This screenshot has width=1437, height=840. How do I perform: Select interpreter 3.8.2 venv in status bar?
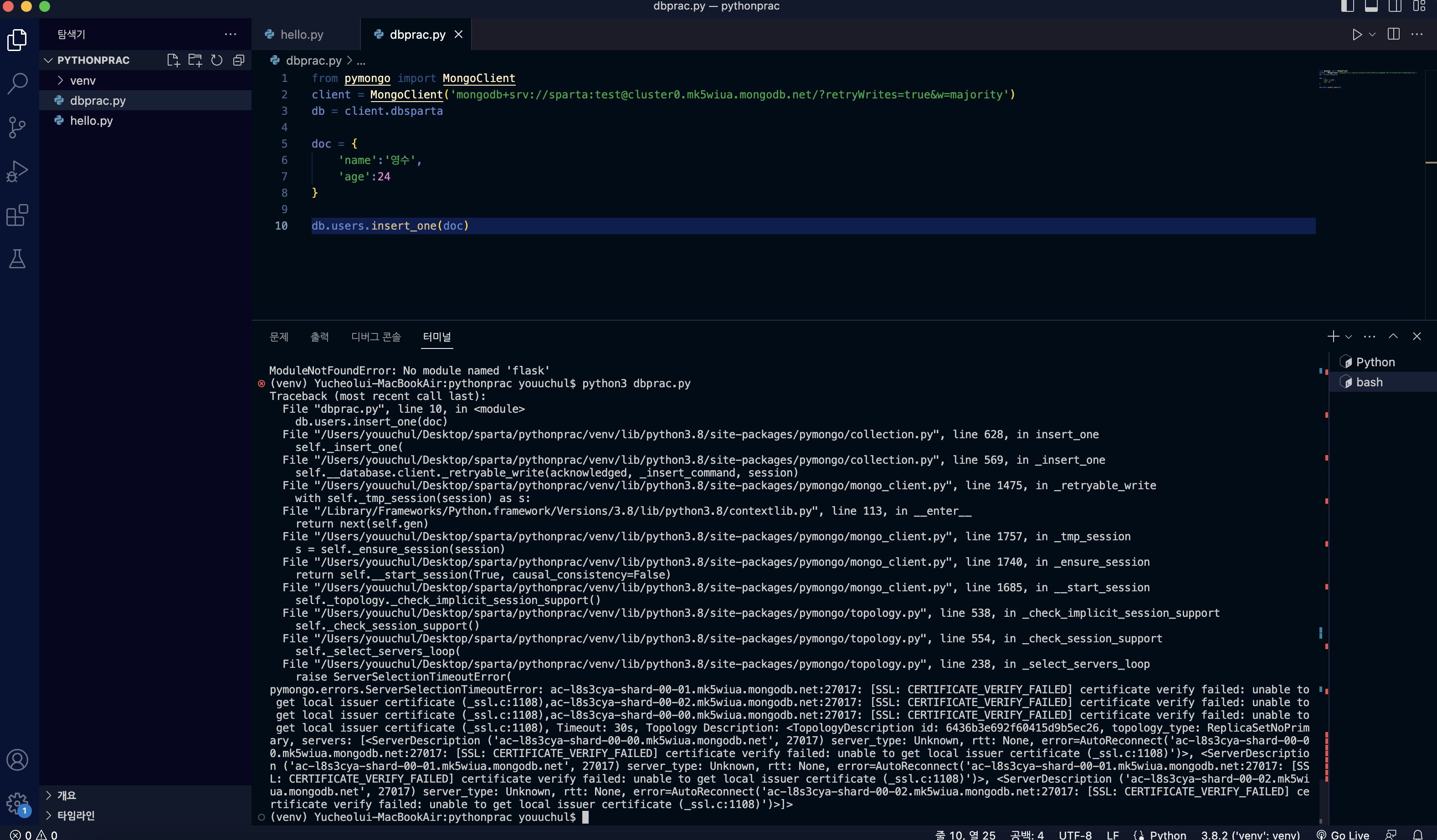pos(1250,834)
